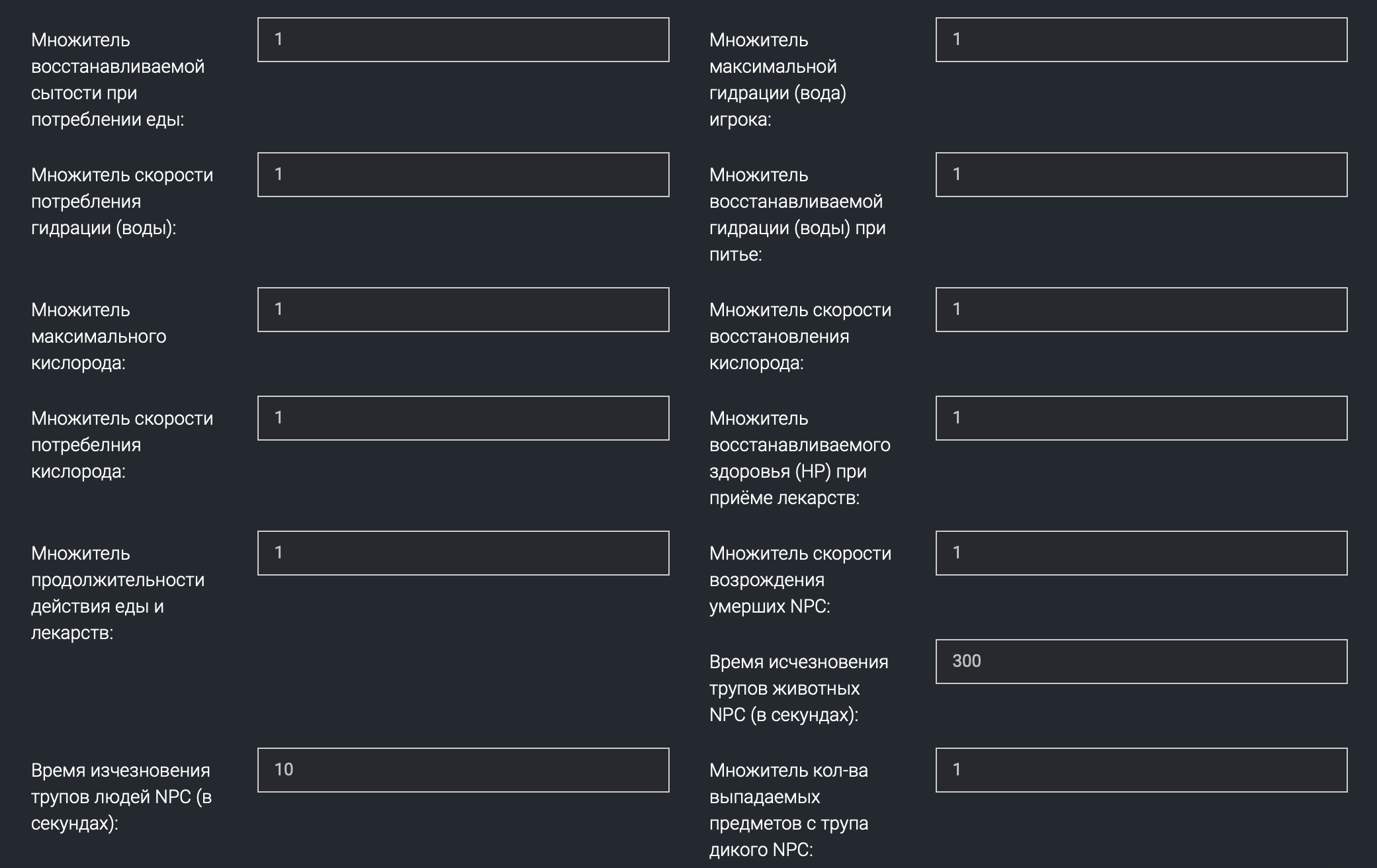Click the food satiety restoration multiplier field
The height and width of the screenshot is (868, 1377).
click(x=463, y=40)
